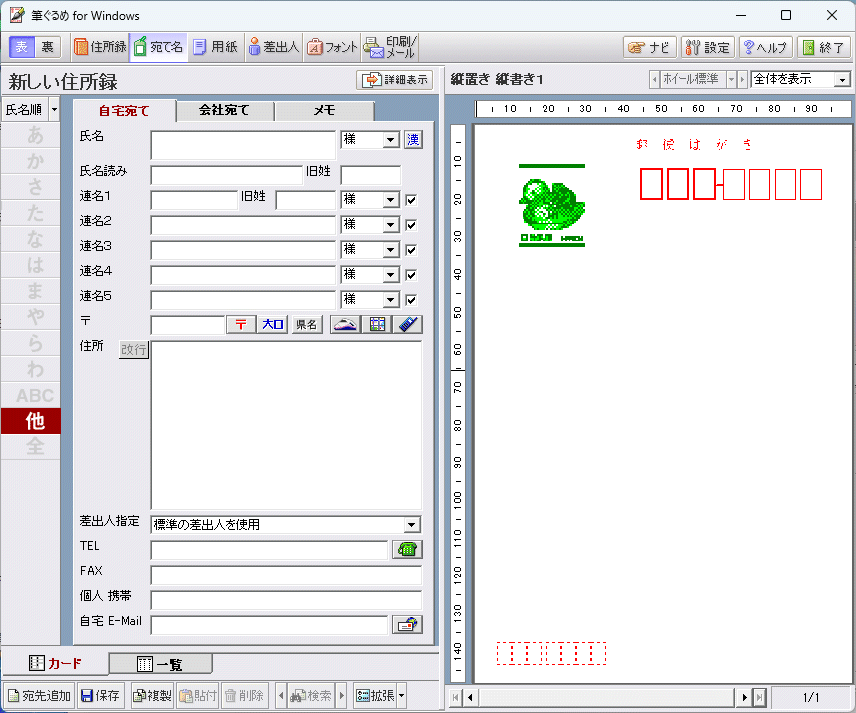Switch to 表 front side

click(22, 47)
